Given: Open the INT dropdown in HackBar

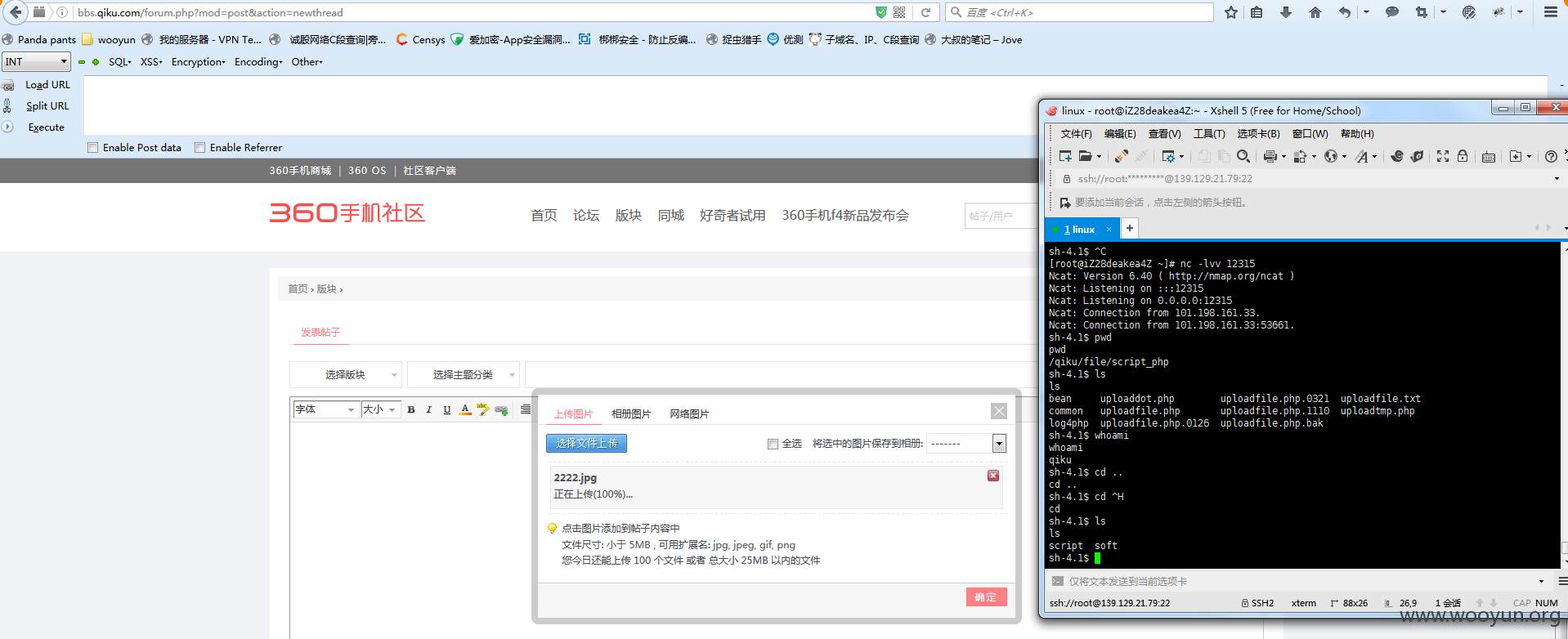Looking at the screenshot, I should [x=37, y=61].
